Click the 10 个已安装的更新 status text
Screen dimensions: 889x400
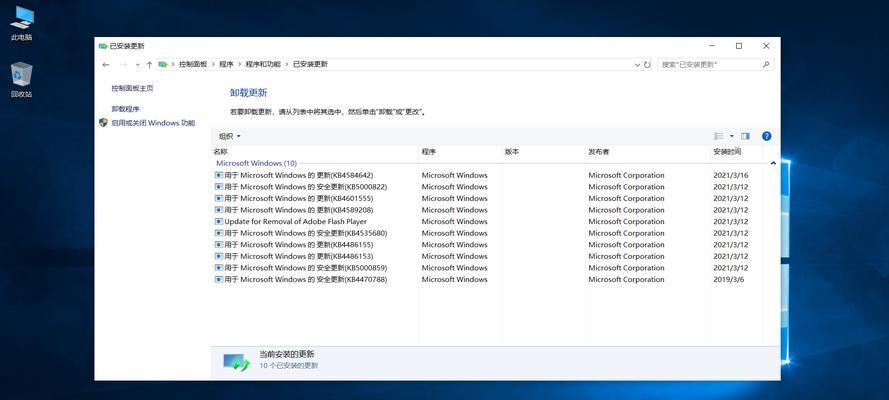289,366
